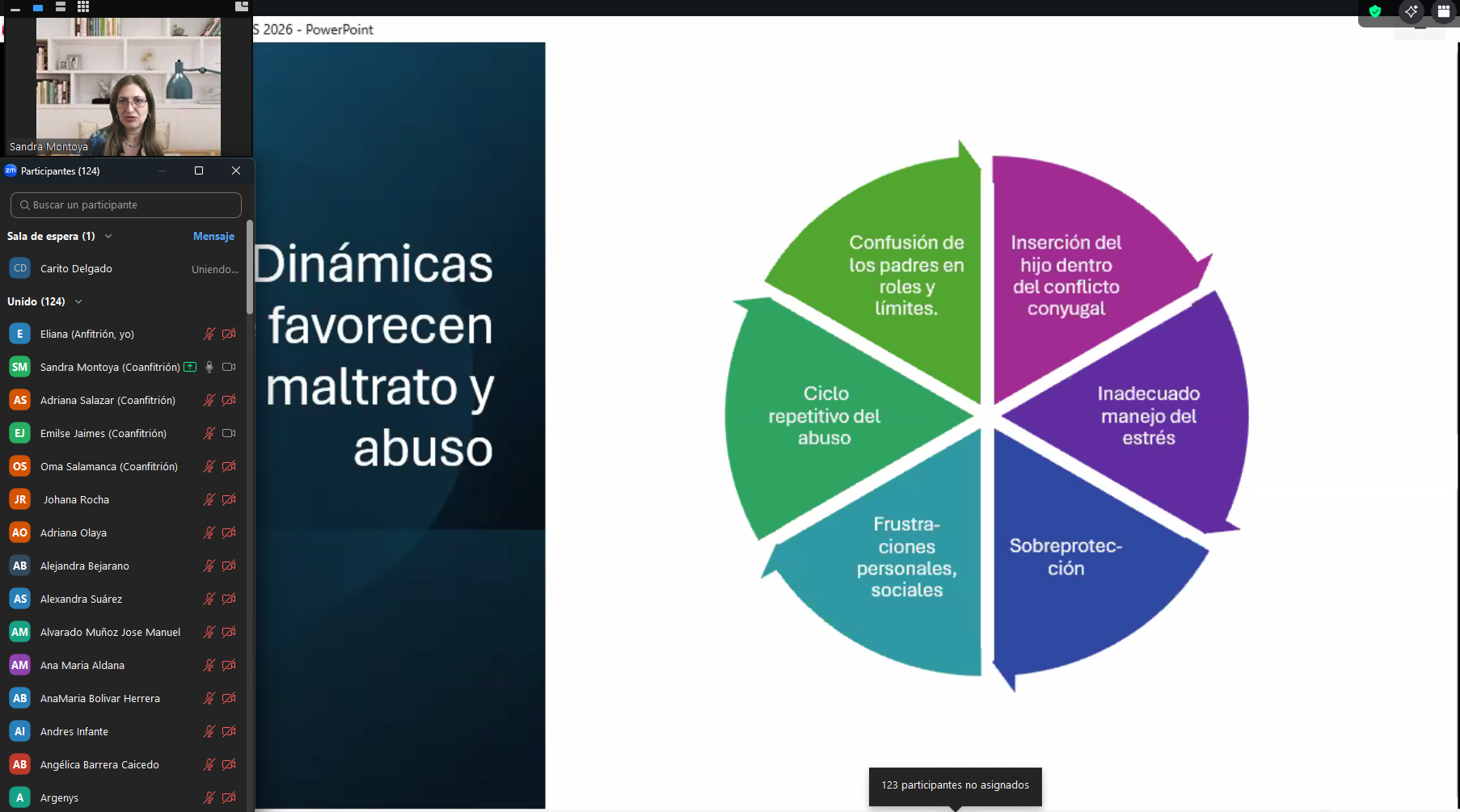
Task: Minimize the floating video thumbnail
Action: tap(15, 7)
